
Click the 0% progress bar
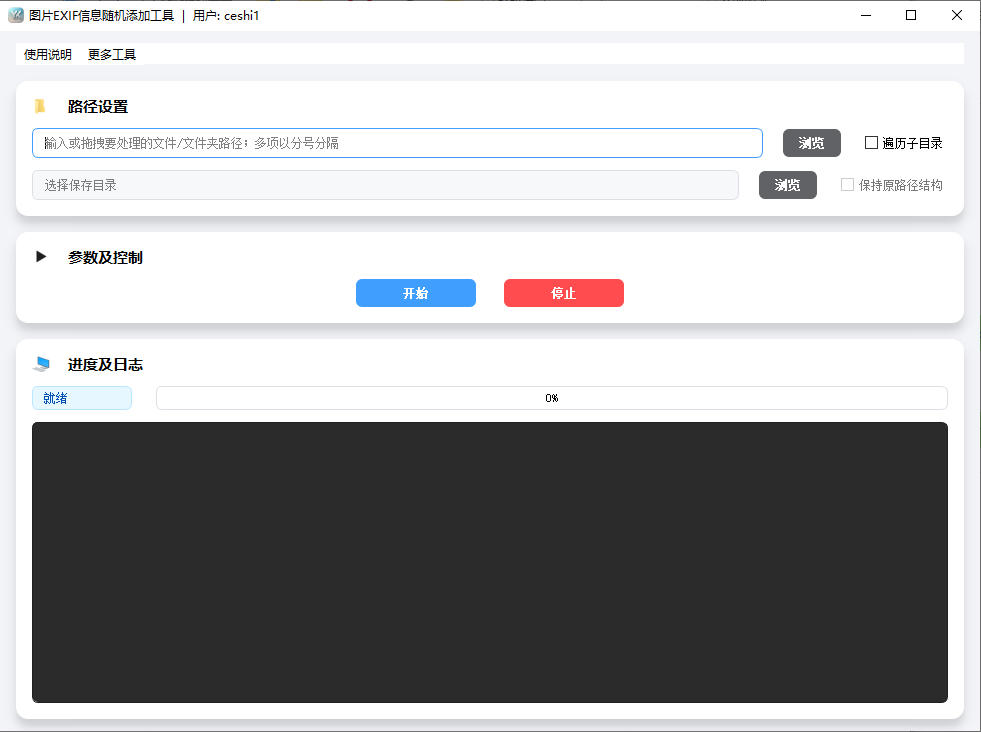pyautogui.click(x=551, y=398)
